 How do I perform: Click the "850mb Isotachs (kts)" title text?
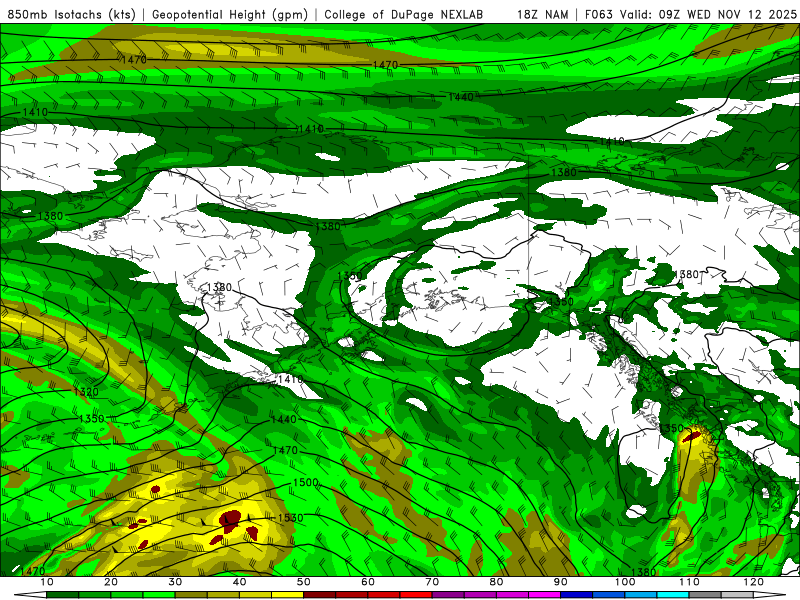[x=72, y=14]
